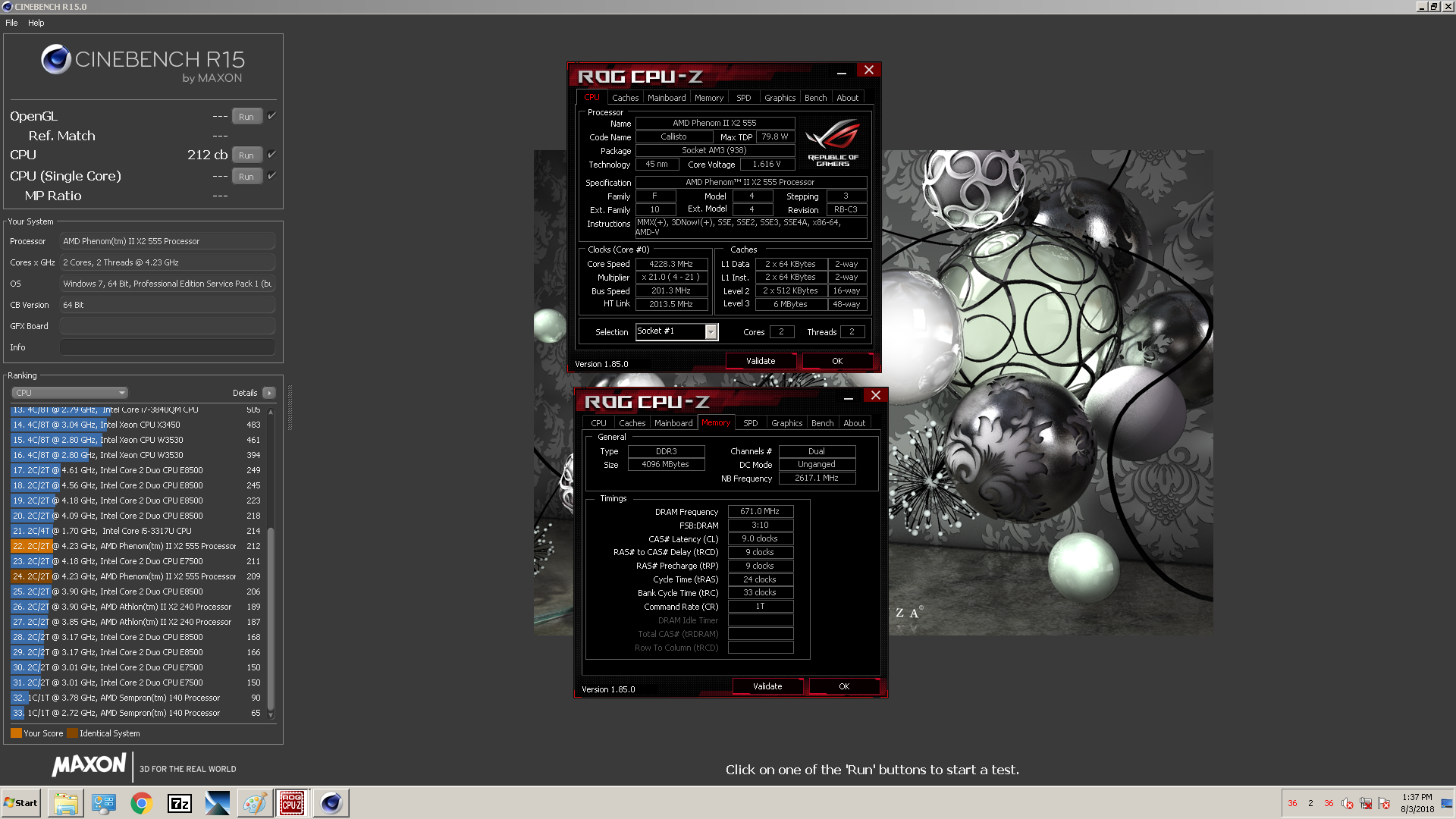The height and width of the screenshot is (819, 1456).
Task: Open Bench tab in upper CPU-Z
Action: click(x=816, y=98)
